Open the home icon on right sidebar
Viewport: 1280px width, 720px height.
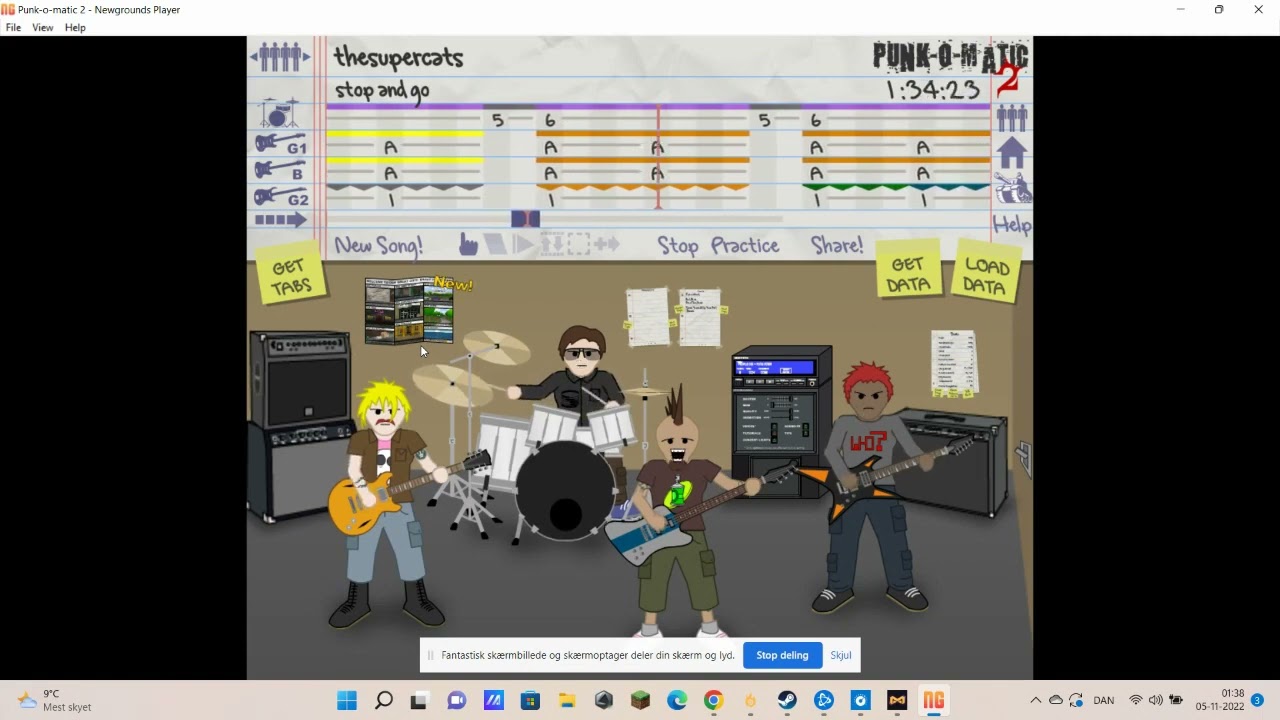pos(1012,153)
